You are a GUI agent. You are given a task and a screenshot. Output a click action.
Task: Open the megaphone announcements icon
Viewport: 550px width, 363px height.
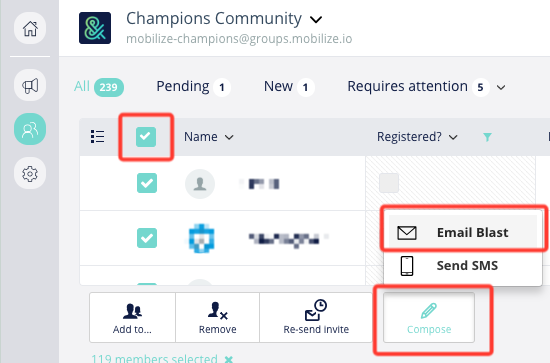(30, 86)
